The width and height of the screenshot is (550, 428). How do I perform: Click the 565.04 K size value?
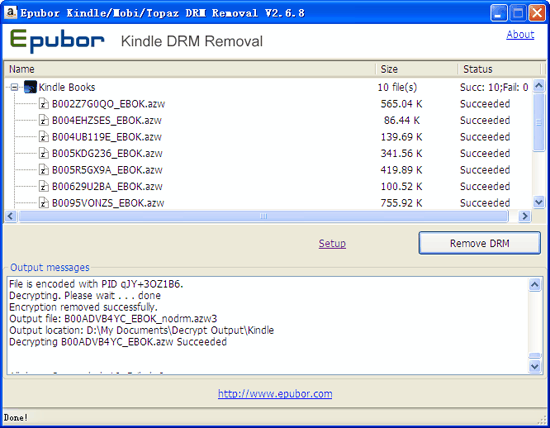pyautogui.click(x=401, y=104)
